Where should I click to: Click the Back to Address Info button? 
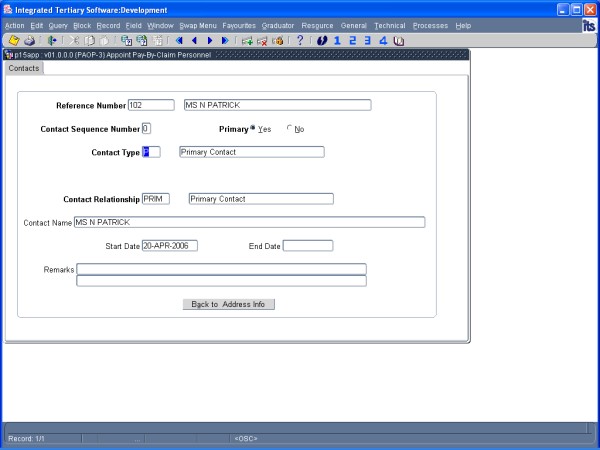(x=228, y=304)
